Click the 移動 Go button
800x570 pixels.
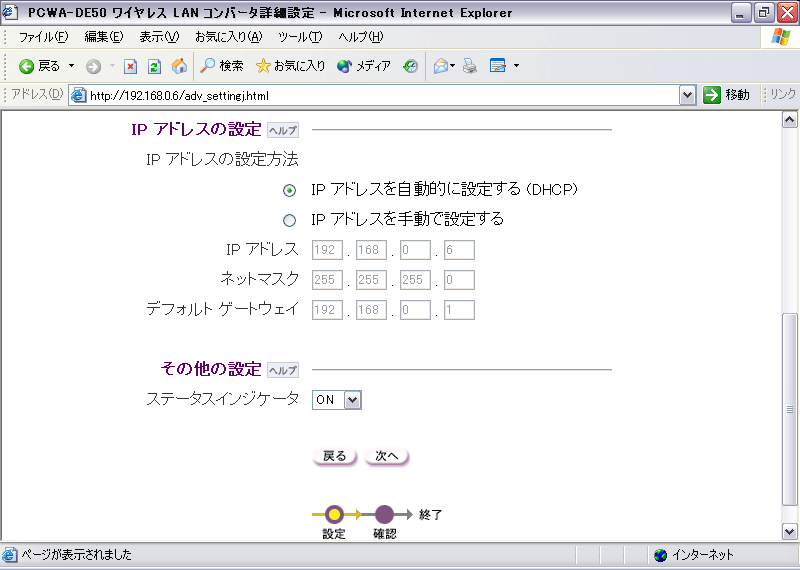726,95
